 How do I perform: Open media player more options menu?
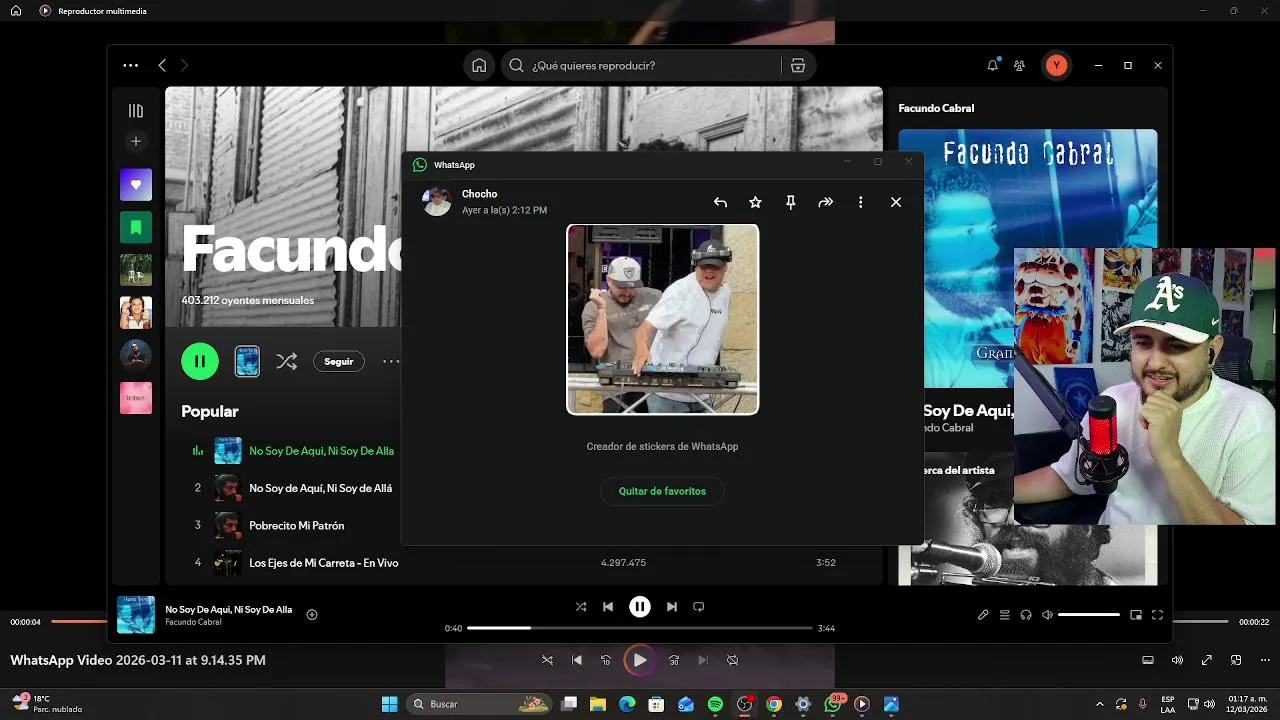click(x=1265, y=660)
